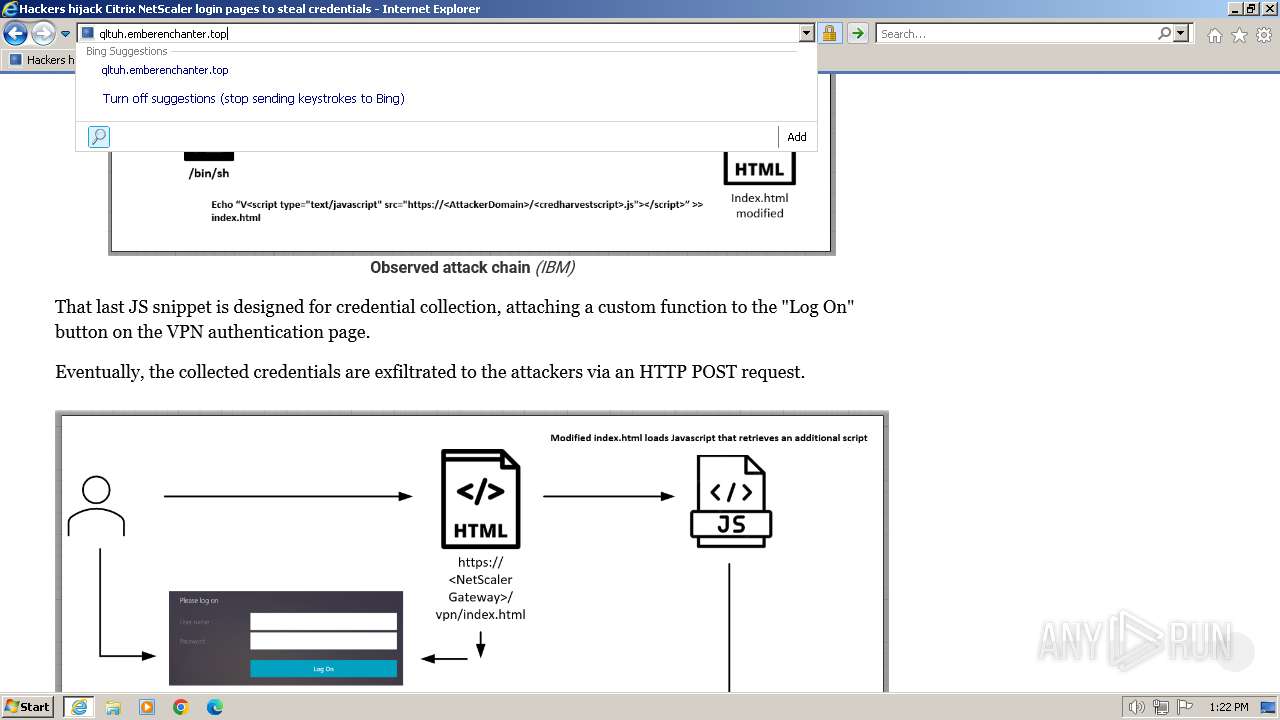Open the Home page icon
Viewport: 1280px width, 720px height.
pyautogui.click(x=1214, y=35)
